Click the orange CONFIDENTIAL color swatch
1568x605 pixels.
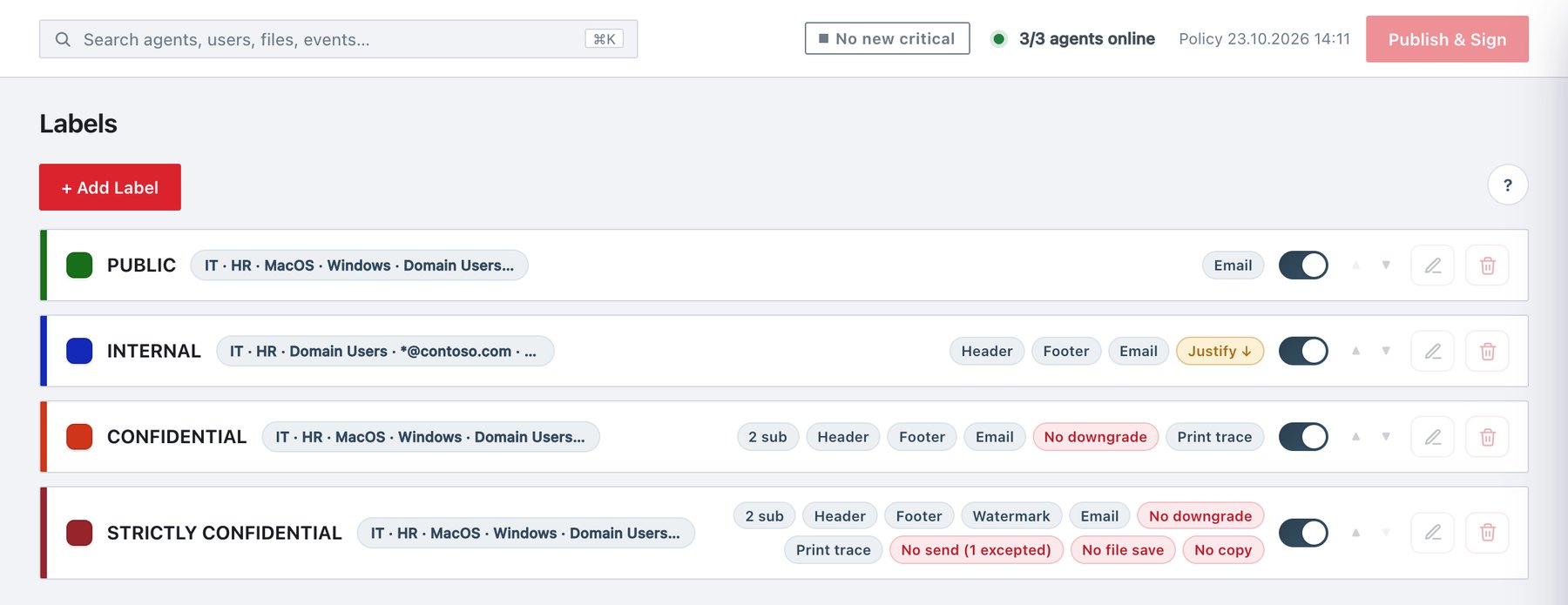coord(79,437)
